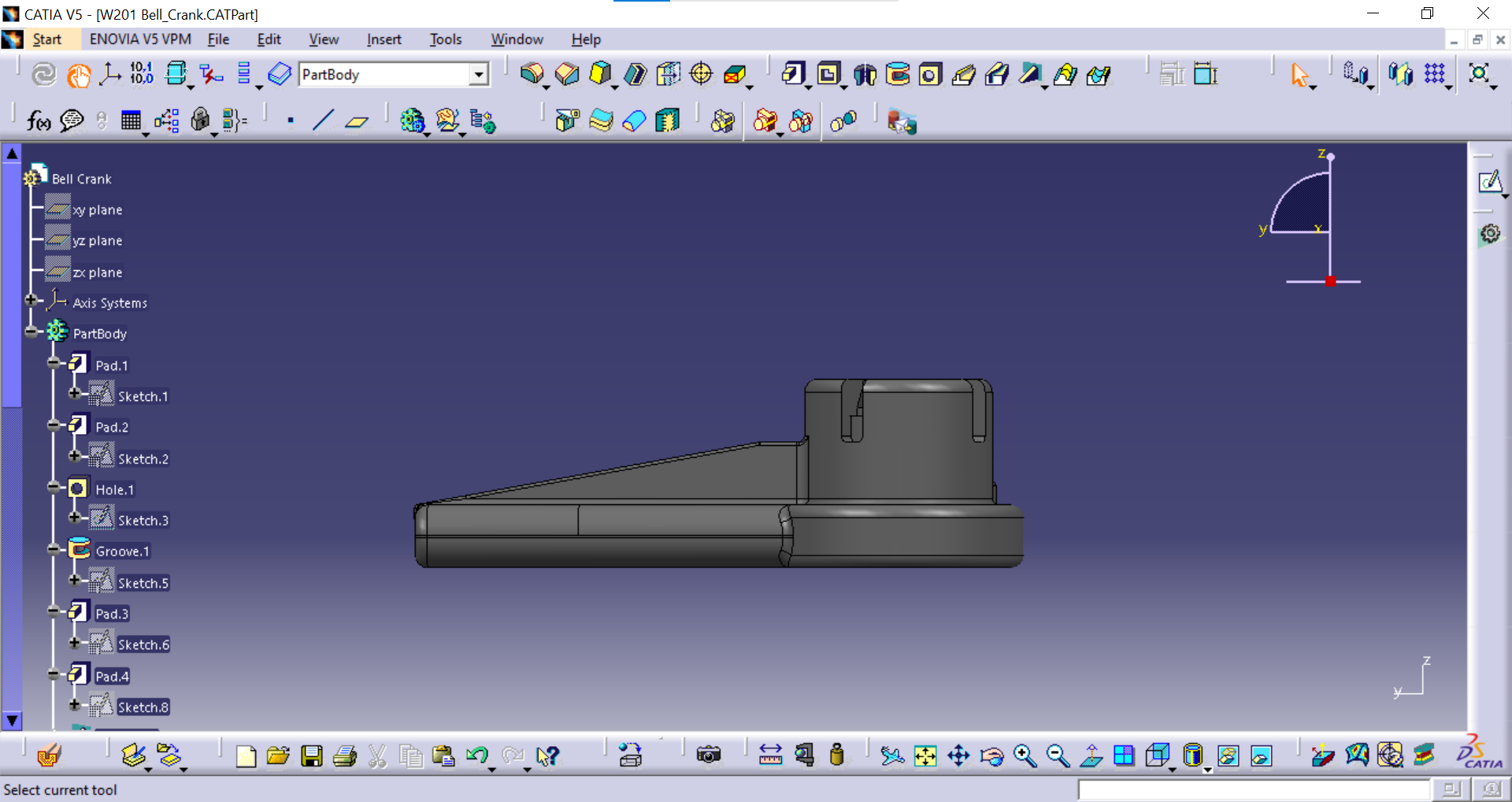Select the Pocket tool in the toolbar
The height and width of the screenshot is (802, 1512).
[828, 74]
